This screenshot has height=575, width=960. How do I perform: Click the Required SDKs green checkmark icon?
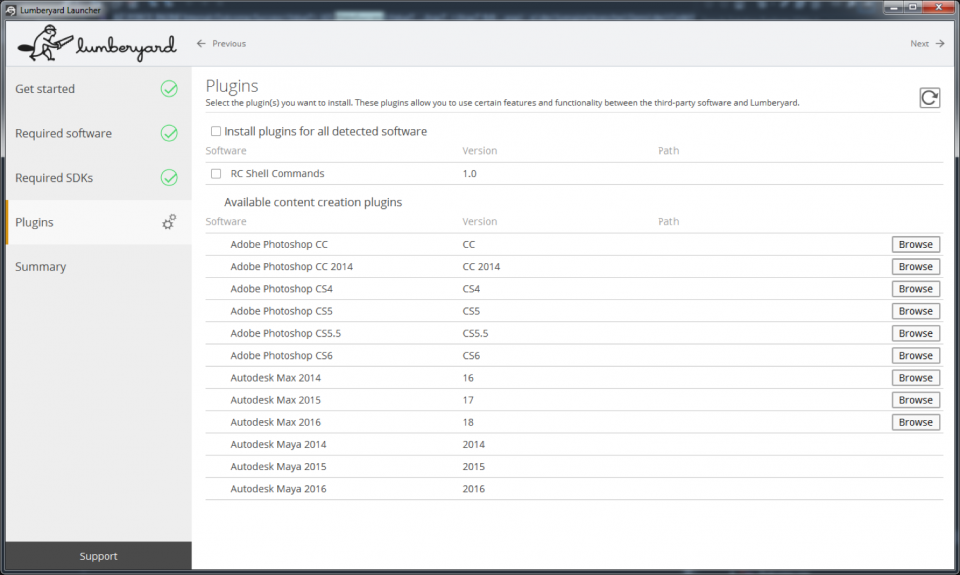click(169, 178)
